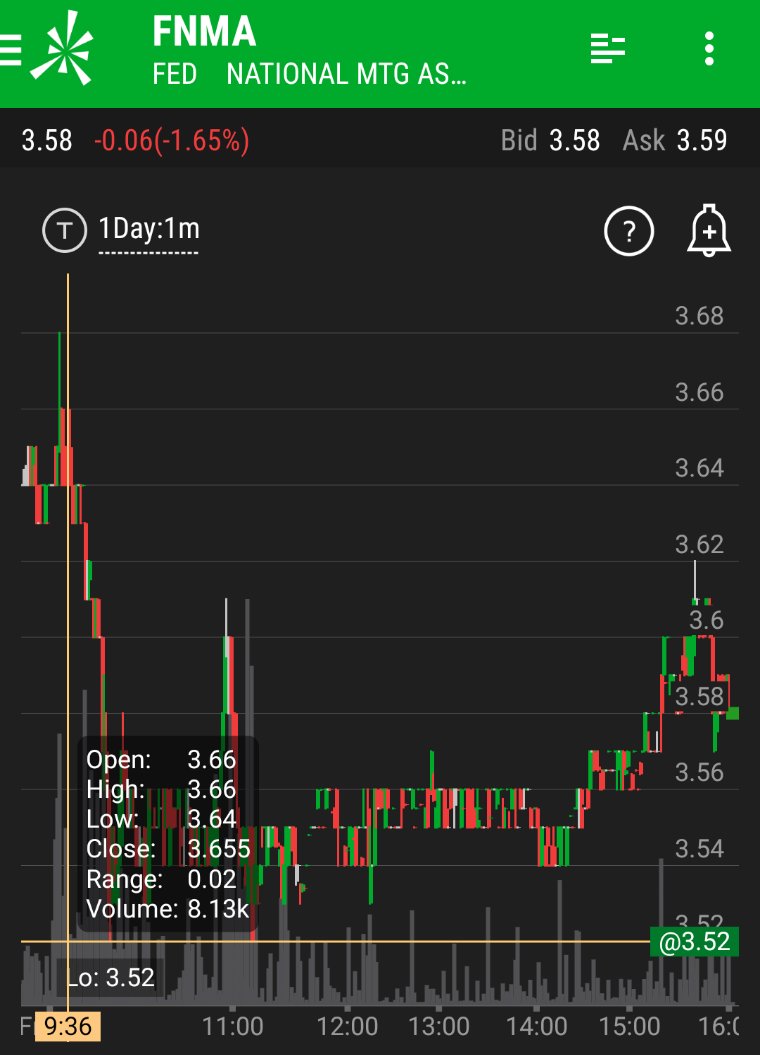Tap the 13:00 time axis label

click(439, 1027)
